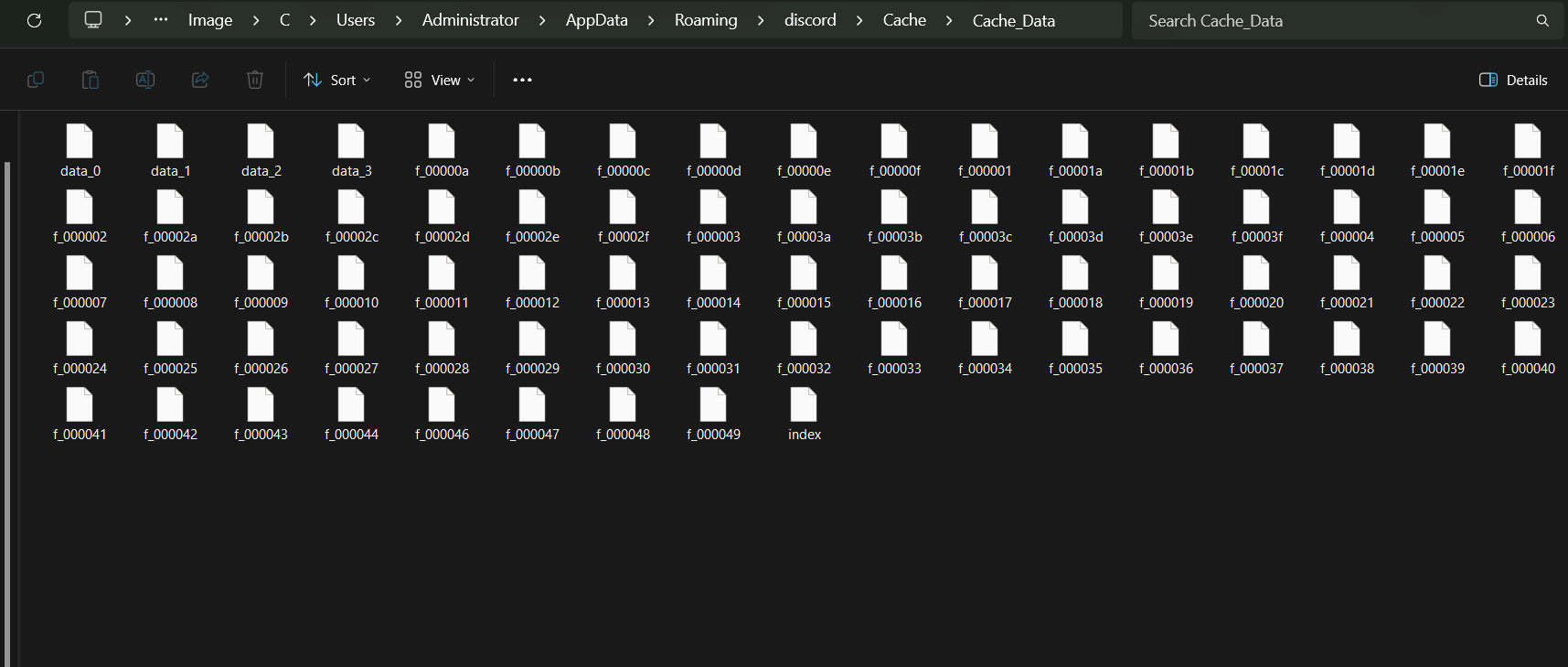The height and width of the screenshot is (667, 1568).
Task: Select the file named f_000046
Action: pos(442,414)
